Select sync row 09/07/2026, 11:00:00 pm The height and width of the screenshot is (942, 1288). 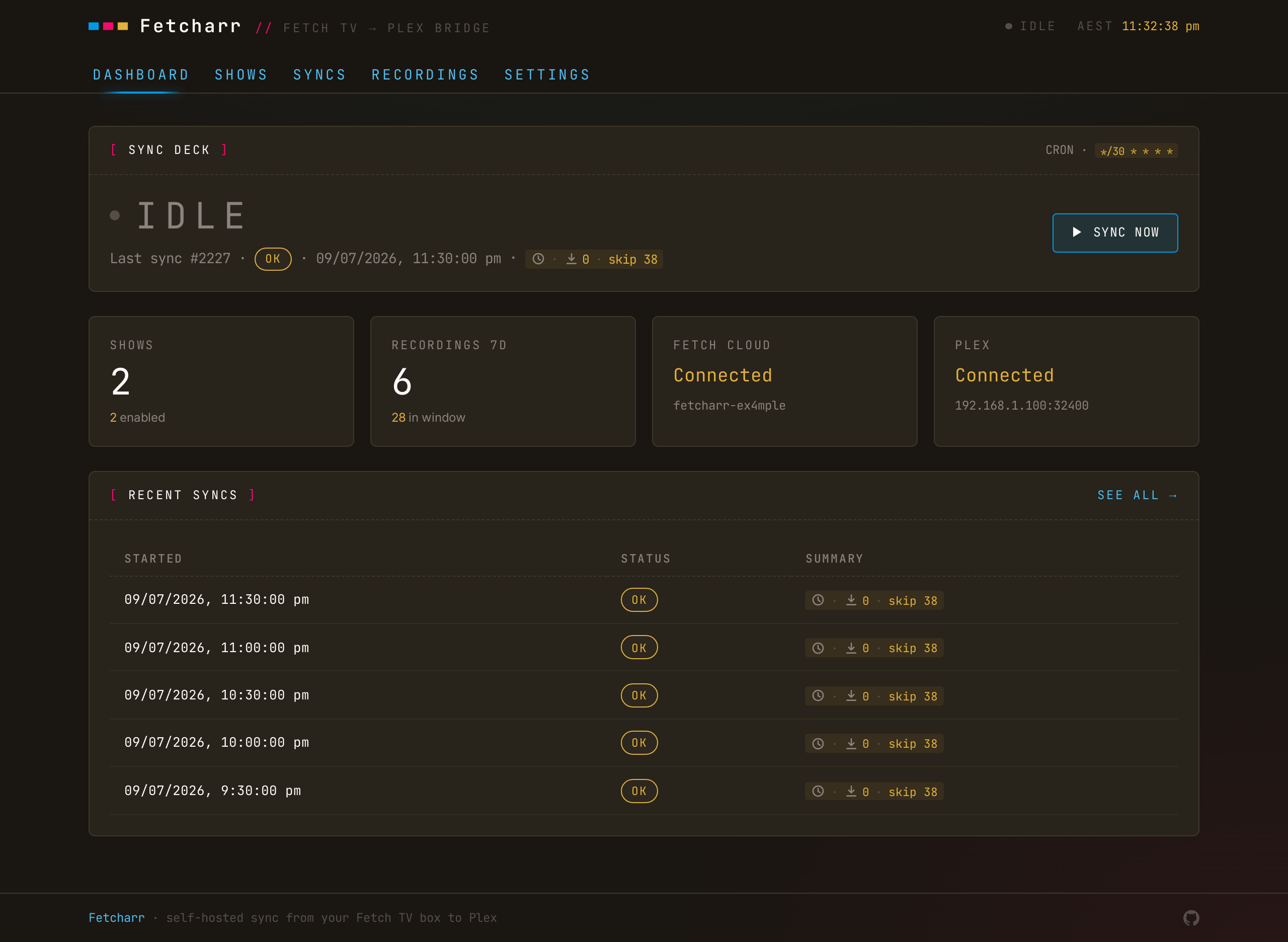643,648
